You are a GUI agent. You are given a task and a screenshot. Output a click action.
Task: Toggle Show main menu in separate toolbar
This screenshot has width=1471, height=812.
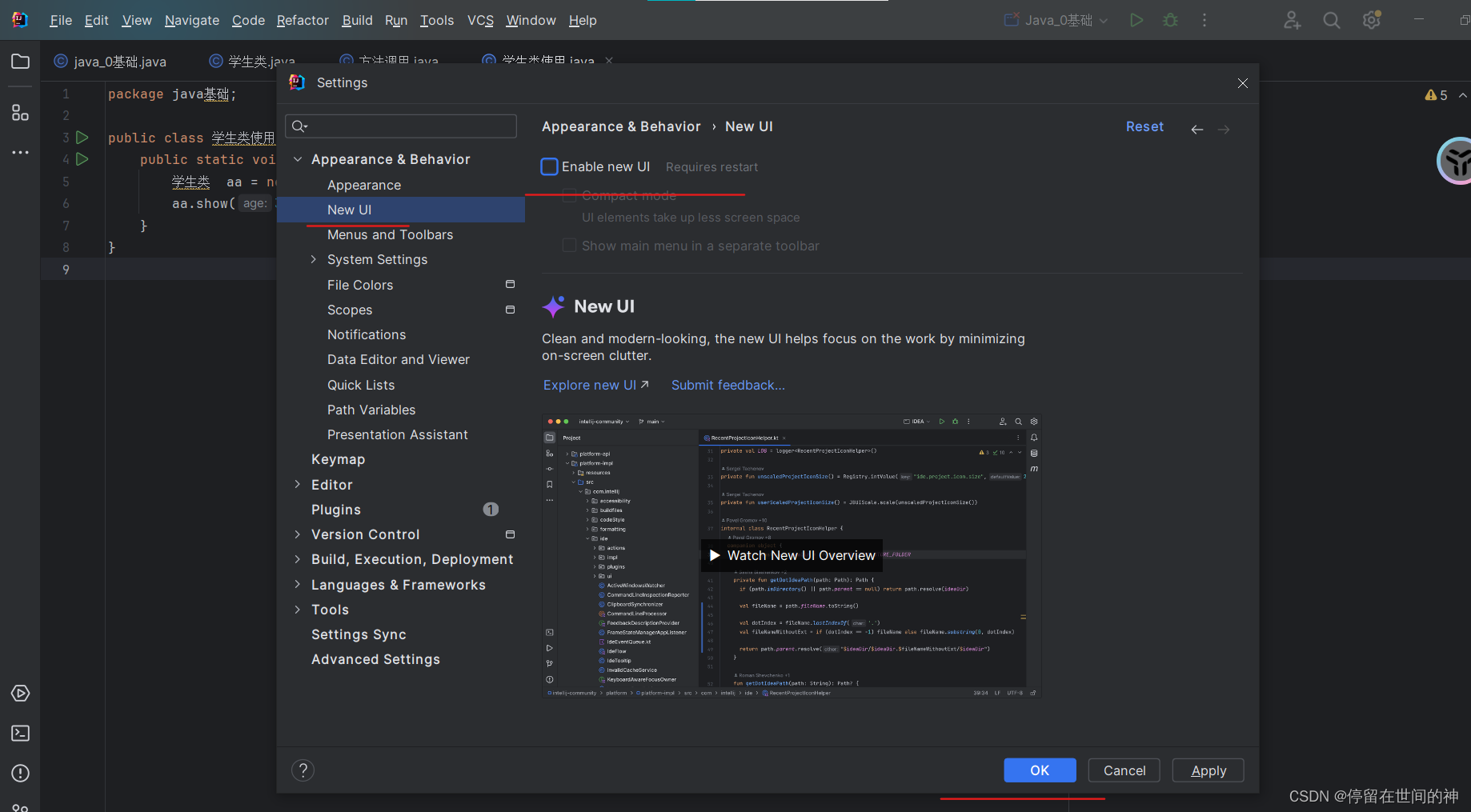(x=569, y=246)
